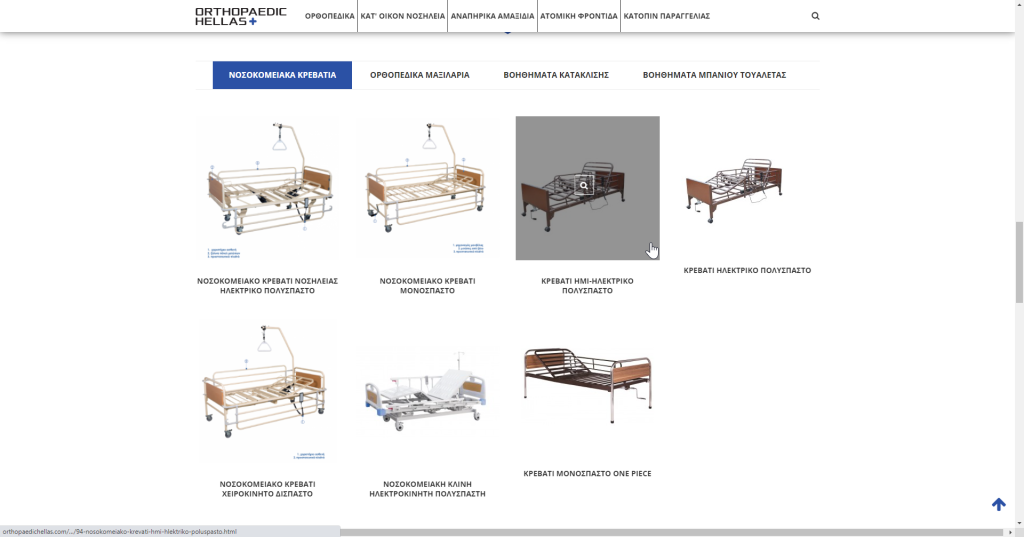Open the ΚΑΤ' ΟΙΚΟΝ ΝΟΣΗΛΕΙΑ menu
The width and height of the screenshot is (1024, 537).
pos(402,16)
